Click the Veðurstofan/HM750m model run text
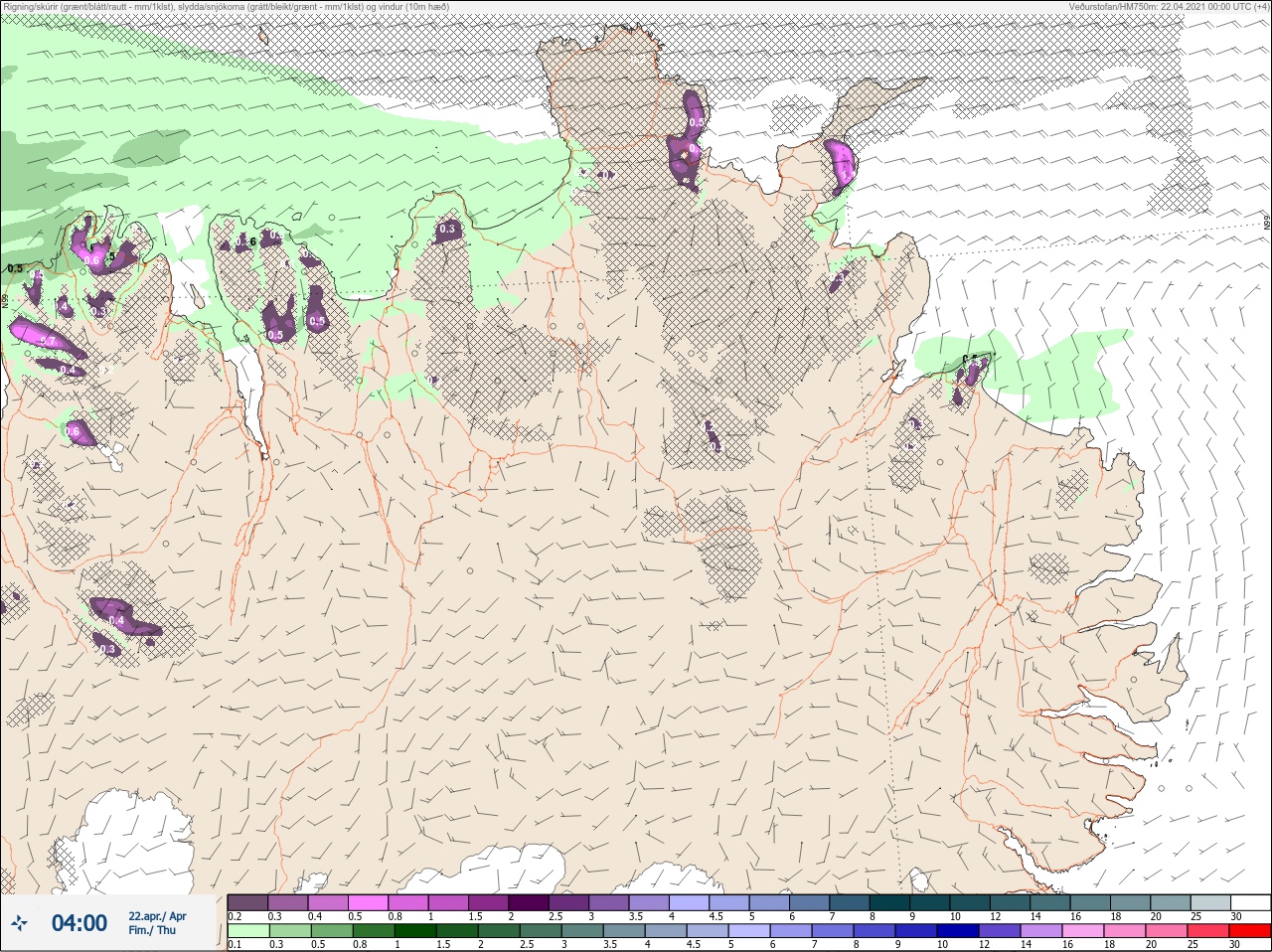The height and width of the screenshot is (952, 1272). (x=1168, y=6)
